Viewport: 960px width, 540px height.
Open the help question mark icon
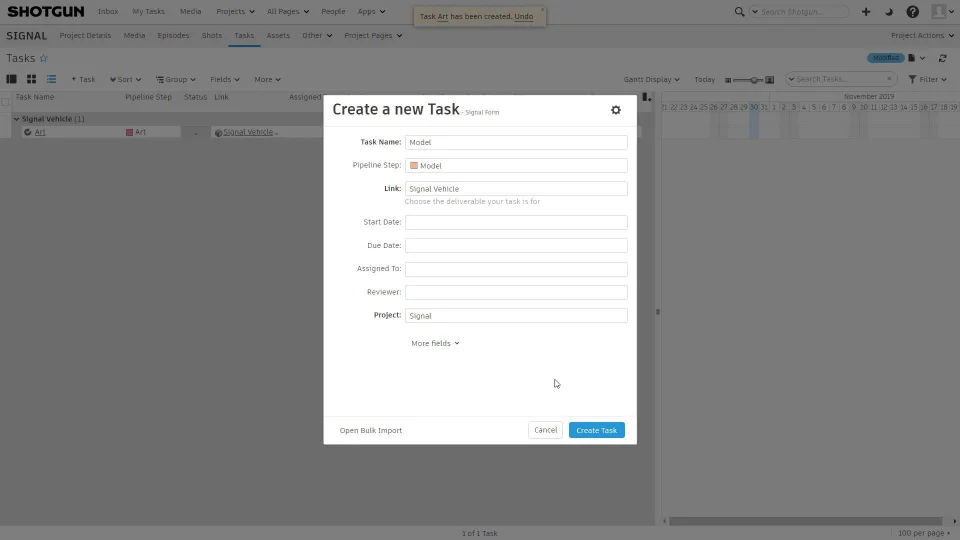[912, 12]
